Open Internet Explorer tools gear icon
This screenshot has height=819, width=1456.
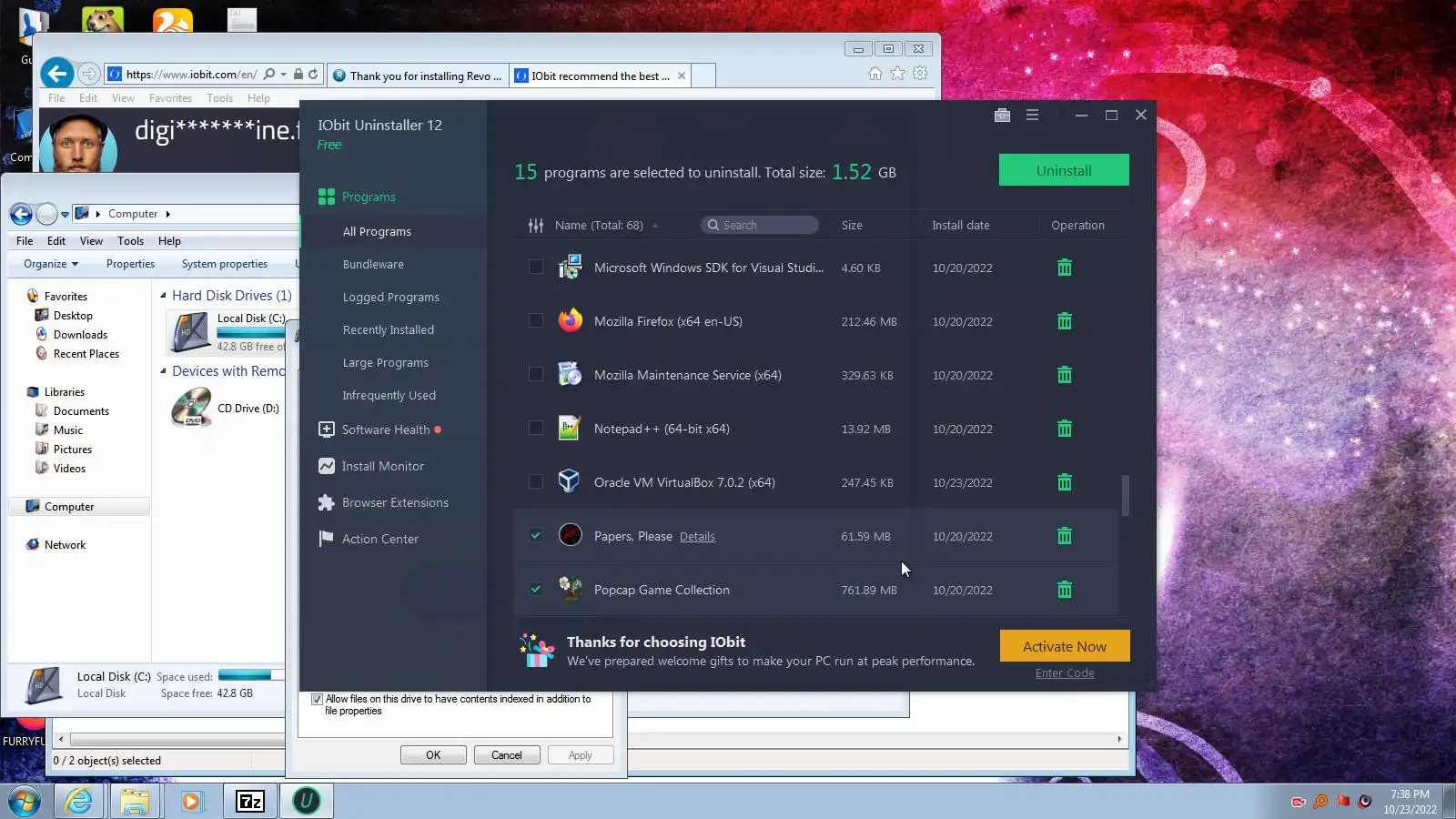tap(920, 74)
